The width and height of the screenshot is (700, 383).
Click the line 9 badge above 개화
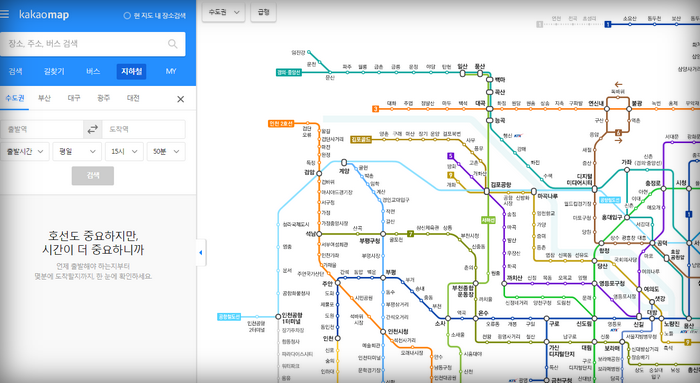pyautogui.click(x=450, y=175)
